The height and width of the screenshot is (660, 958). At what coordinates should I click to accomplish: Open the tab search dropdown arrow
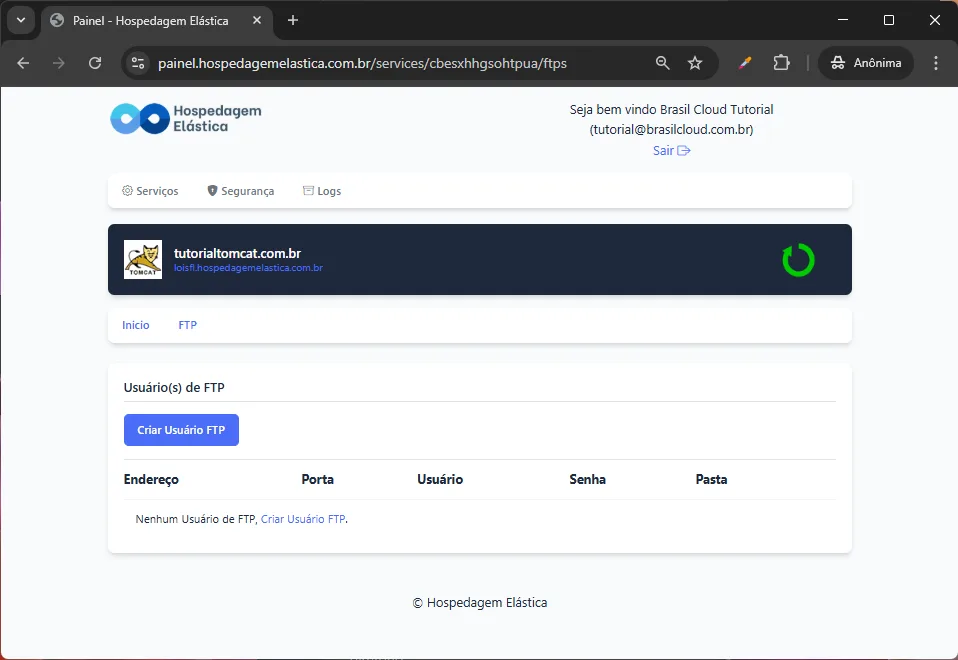tap(21, 20)
